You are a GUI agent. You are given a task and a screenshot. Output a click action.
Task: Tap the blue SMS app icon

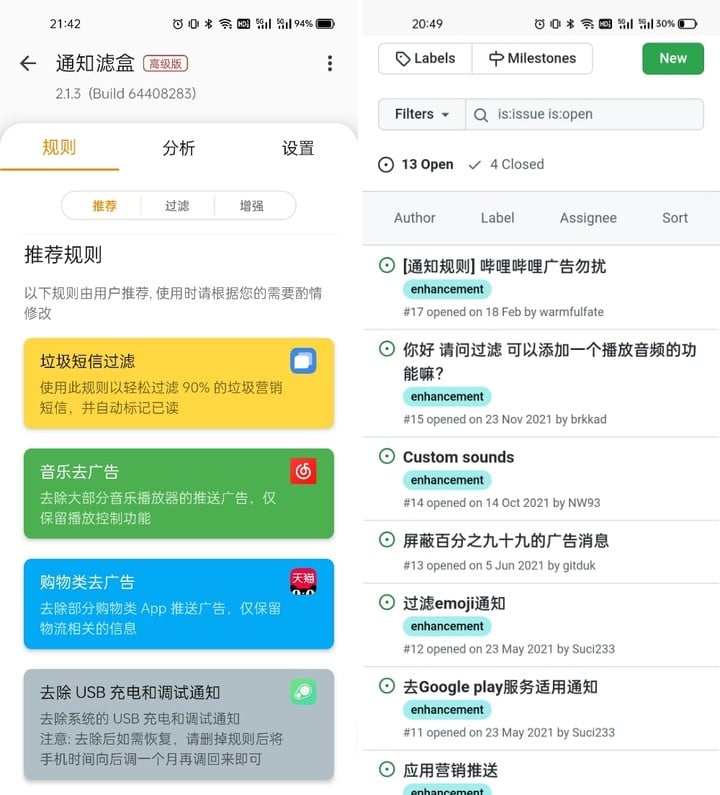click(x=303, y=361)
